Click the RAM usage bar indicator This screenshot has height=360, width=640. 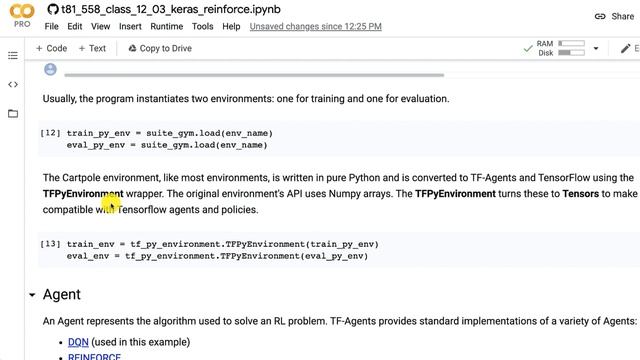click(x=571, y=43)
